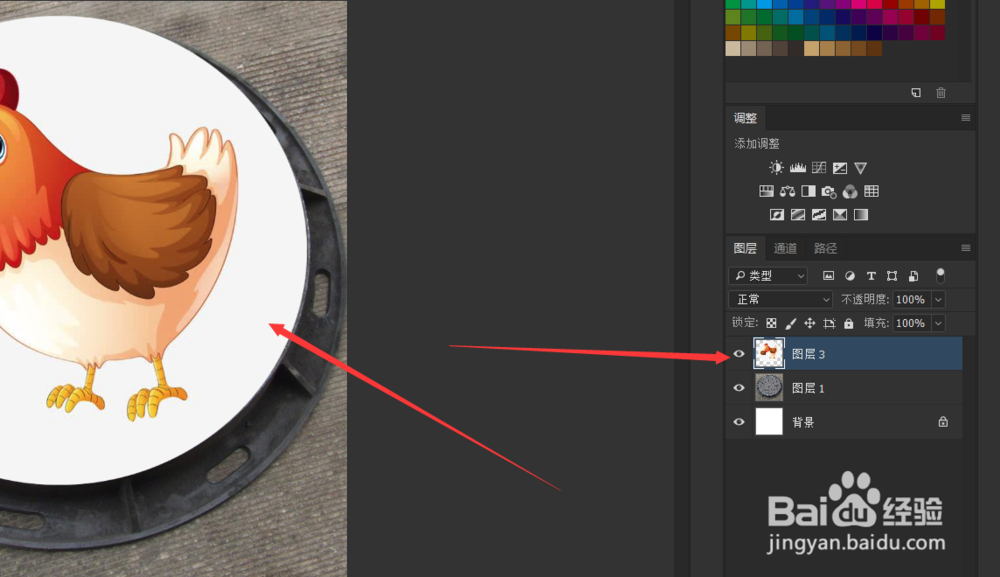Lock transparent pixels (checkerboard icon)
The image size is (1000, 577).
click(x=771, y=323)
